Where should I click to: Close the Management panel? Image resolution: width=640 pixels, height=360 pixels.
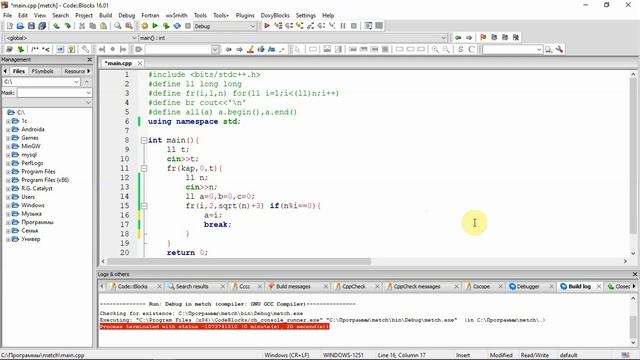click(x=90, y=60)
